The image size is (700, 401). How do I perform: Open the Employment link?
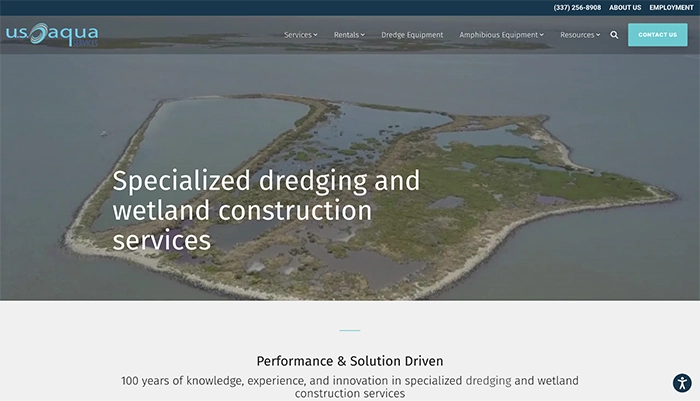671,8
